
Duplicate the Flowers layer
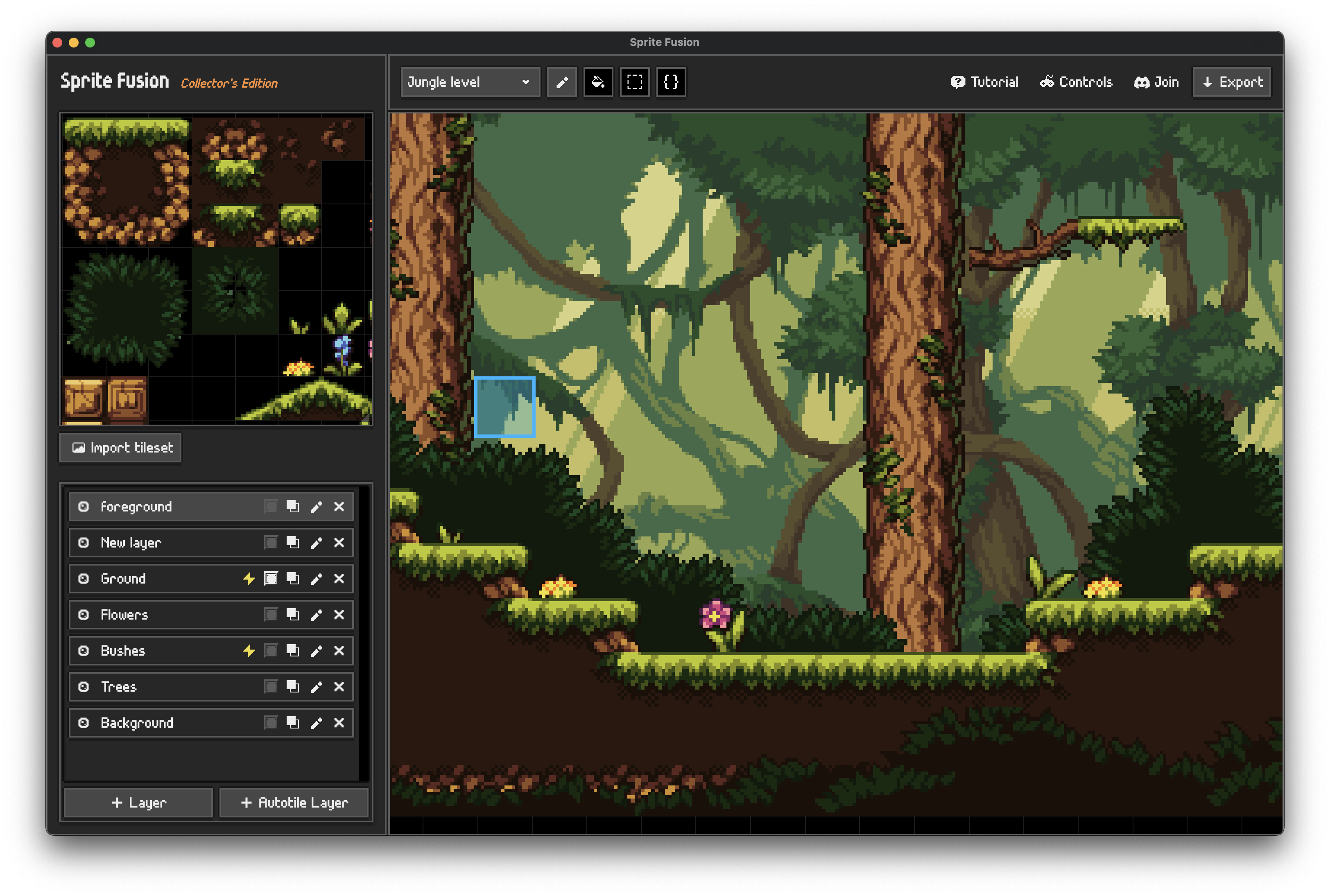[292, 615]
